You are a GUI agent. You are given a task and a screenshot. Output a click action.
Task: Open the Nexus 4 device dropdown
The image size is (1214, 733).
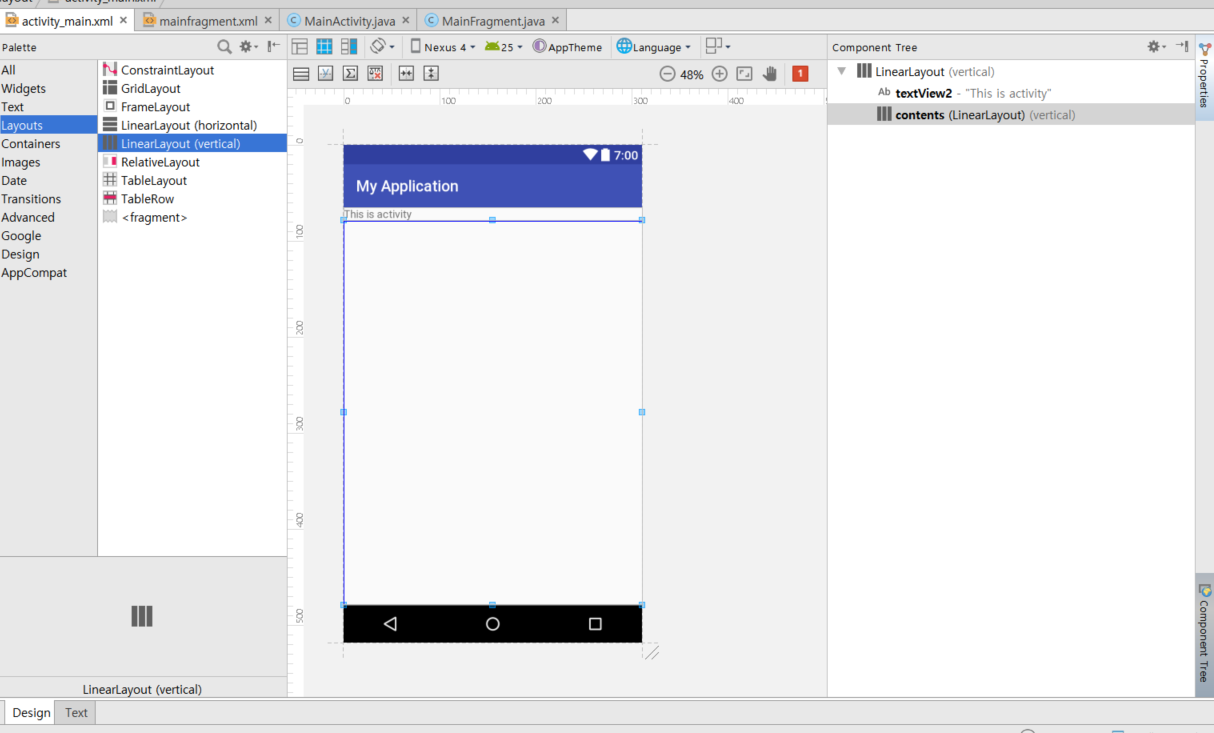443,47
